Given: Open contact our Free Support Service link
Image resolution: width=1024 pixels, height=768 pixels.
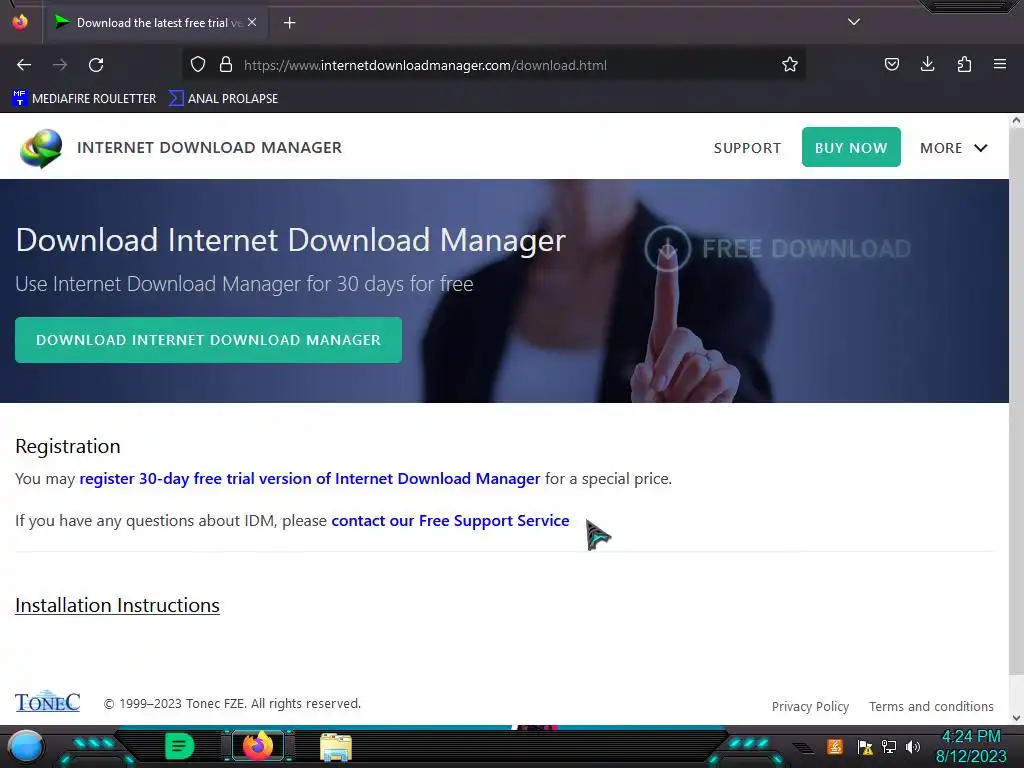Looking at the screenshot, I should click(x=450, y=520).
